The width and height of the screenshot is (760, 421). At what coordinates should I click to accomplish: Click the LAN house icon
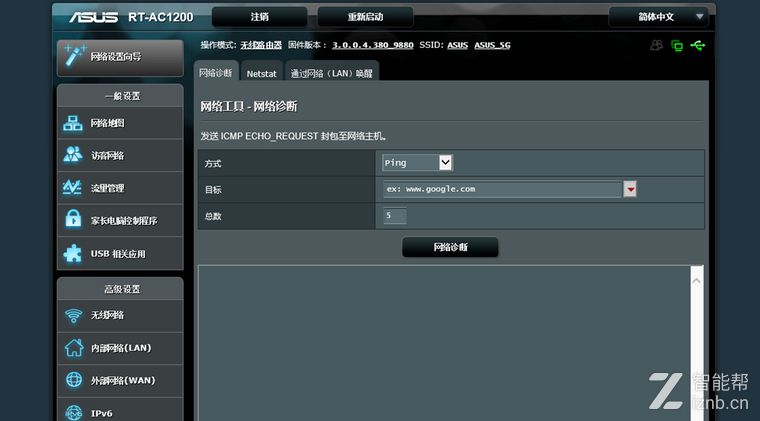tap(74, 348)
